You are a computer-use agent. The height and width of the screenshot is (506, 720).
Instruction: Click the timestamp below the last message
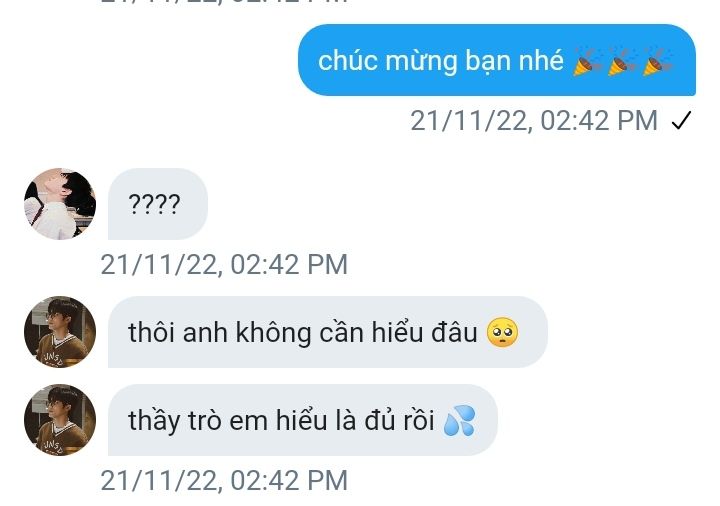(224, 480)
